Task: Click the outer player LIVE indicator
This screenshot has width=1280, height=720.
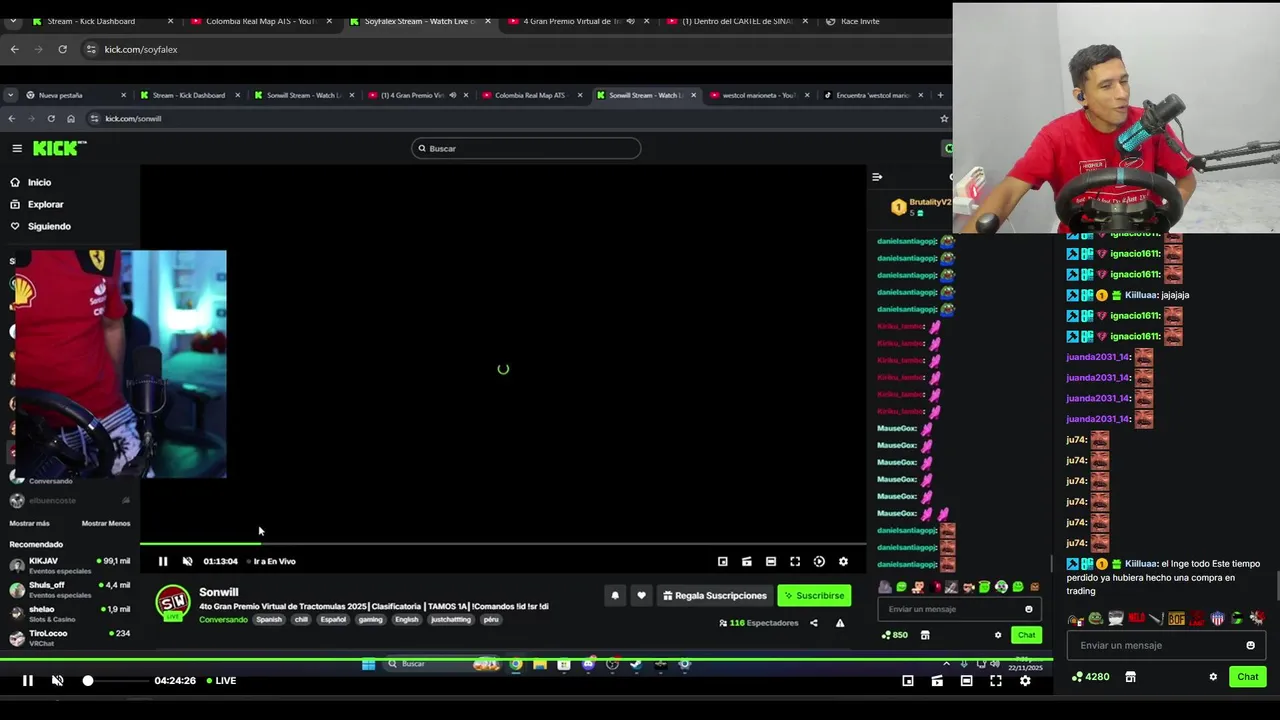Action: click(222, 680)
